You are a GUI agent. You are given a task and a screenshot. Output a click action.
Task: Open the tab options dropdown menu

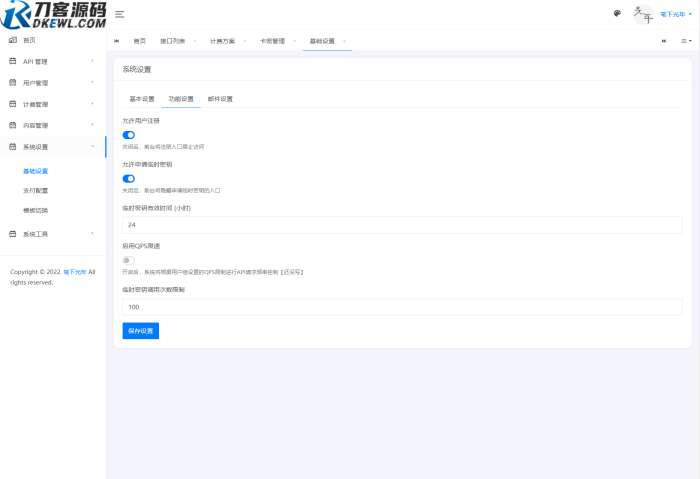[x=686, y=41]
